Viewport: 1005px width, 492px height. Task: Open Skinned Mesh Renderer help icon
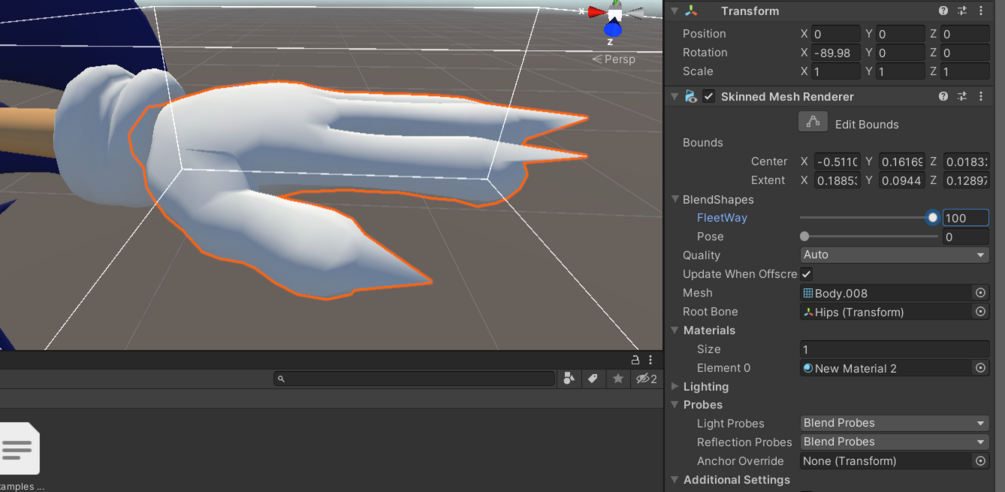coord(943,97)
